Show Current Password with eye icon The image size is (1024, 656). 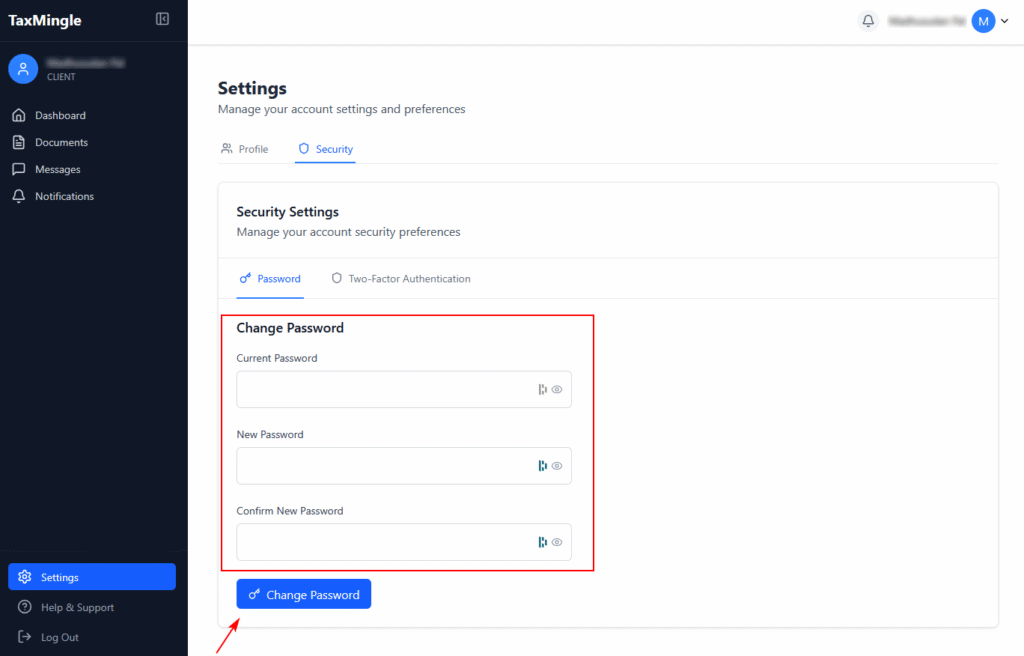tap(557, 390)
